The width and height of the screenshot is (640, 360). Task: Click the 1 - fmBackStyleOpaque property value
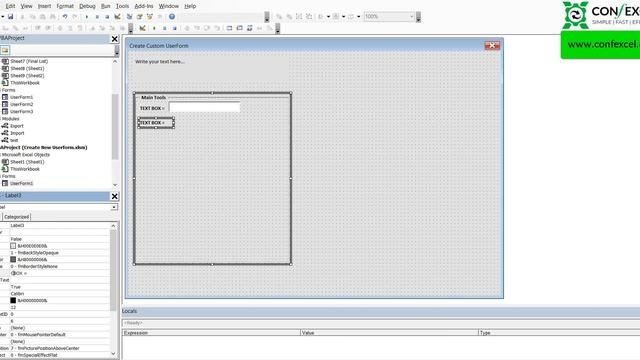pos(34,253)
